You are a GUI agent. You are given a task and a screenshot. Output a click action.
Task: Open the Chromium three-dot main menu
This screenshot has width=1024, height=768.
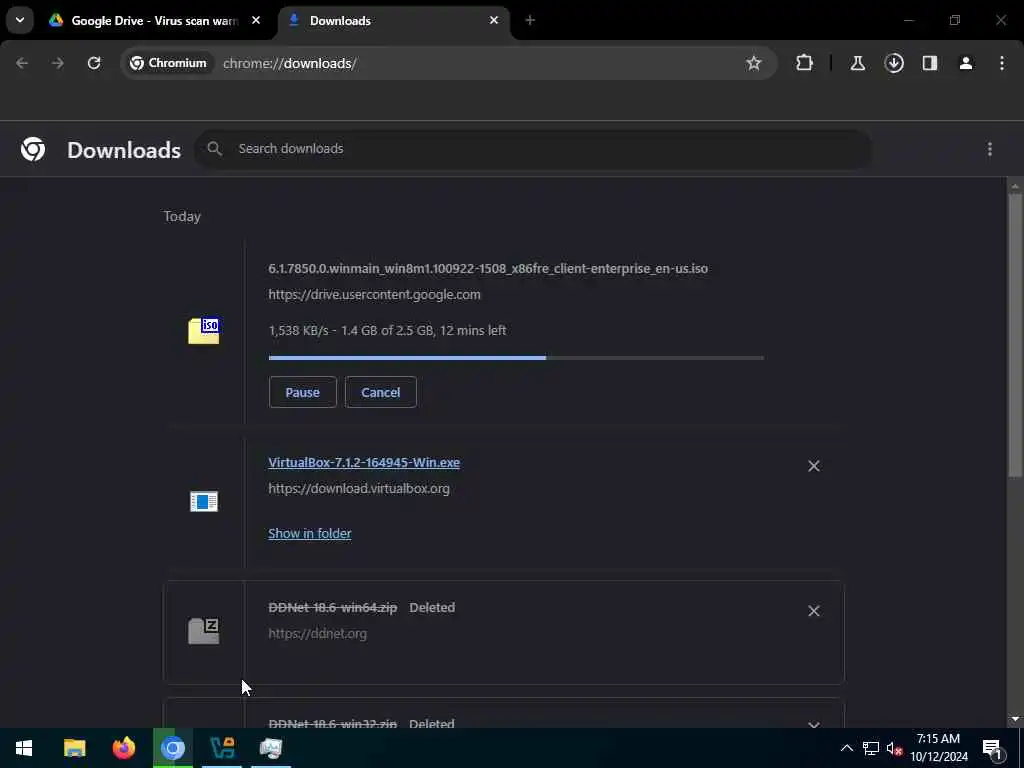(x=1002, y=63)
